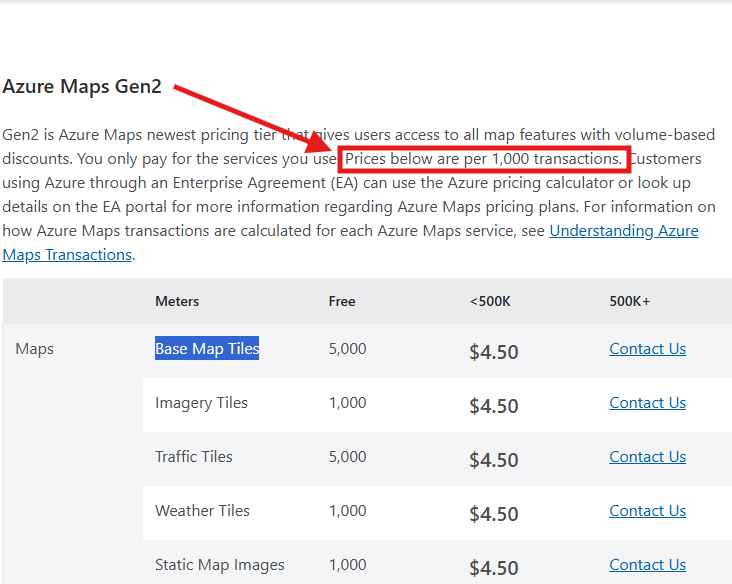
Task: Click the $4.50 price for Weather Tiles
Action: tap(494, 514)
